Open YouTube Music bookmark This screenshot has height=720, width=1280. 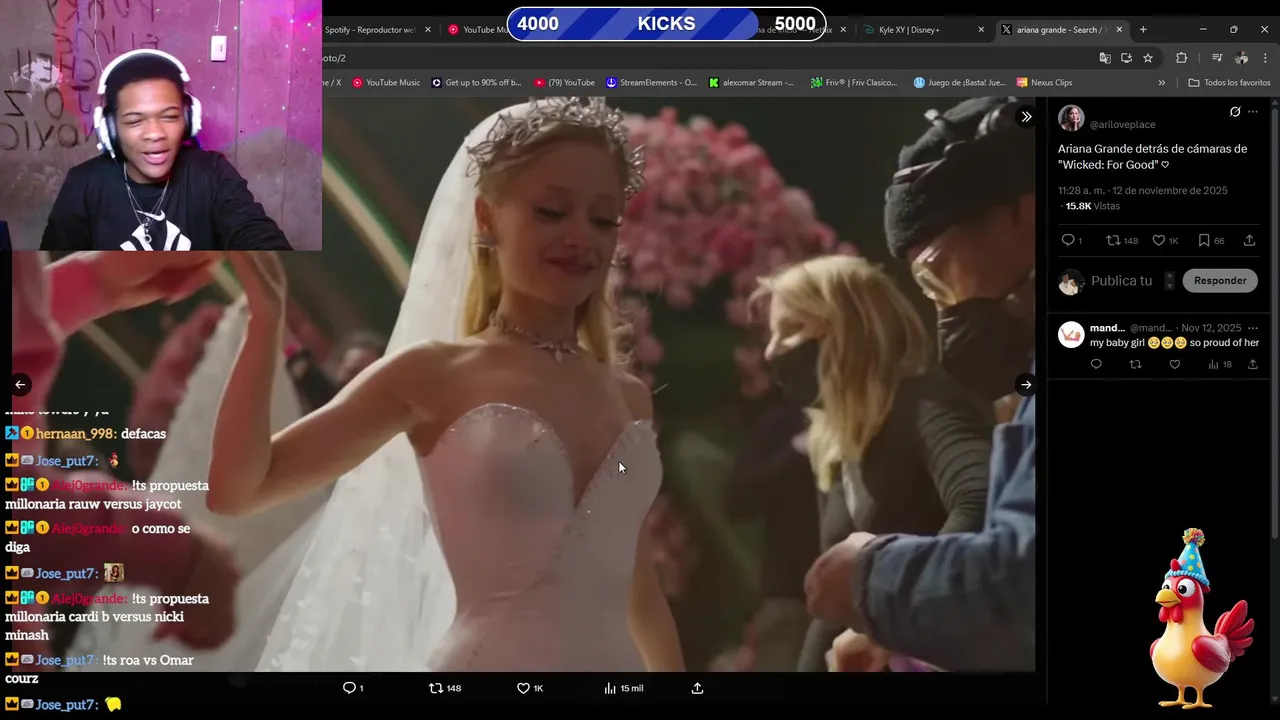[386, 83]
